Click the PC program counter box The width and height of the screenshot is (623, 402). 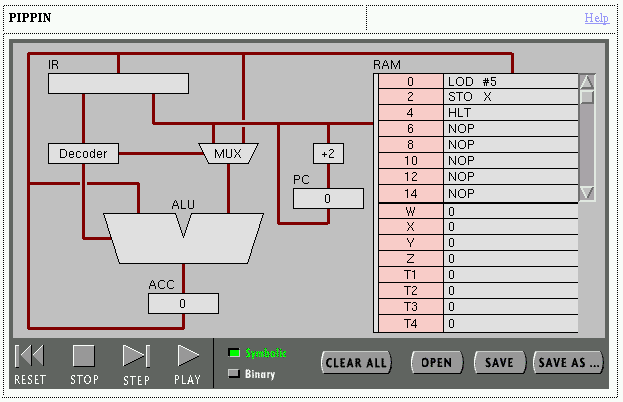(x=328, y=198)
